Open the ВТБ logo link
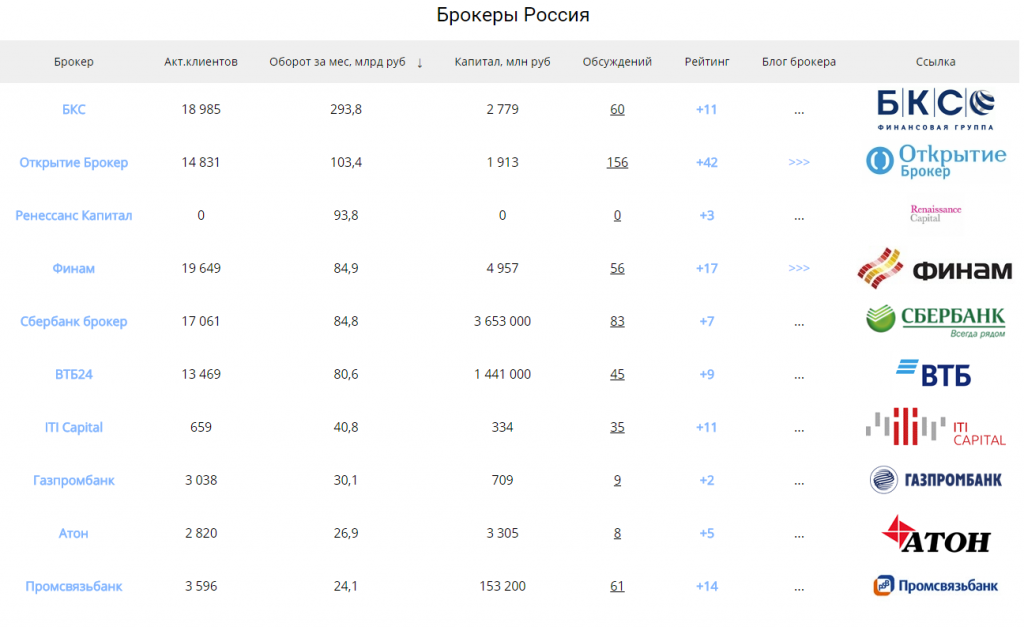The image size is (1024, 627). [934, 373]
